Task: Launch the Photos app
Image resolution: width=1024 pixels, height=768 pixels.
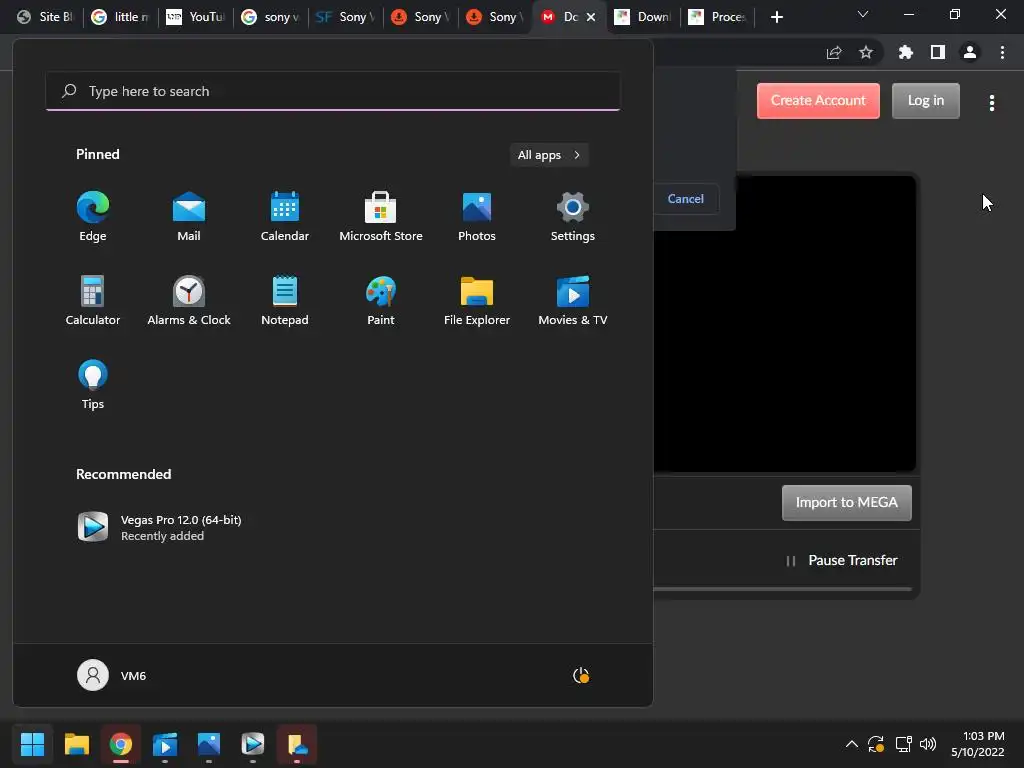Action: tap(477, 217)
